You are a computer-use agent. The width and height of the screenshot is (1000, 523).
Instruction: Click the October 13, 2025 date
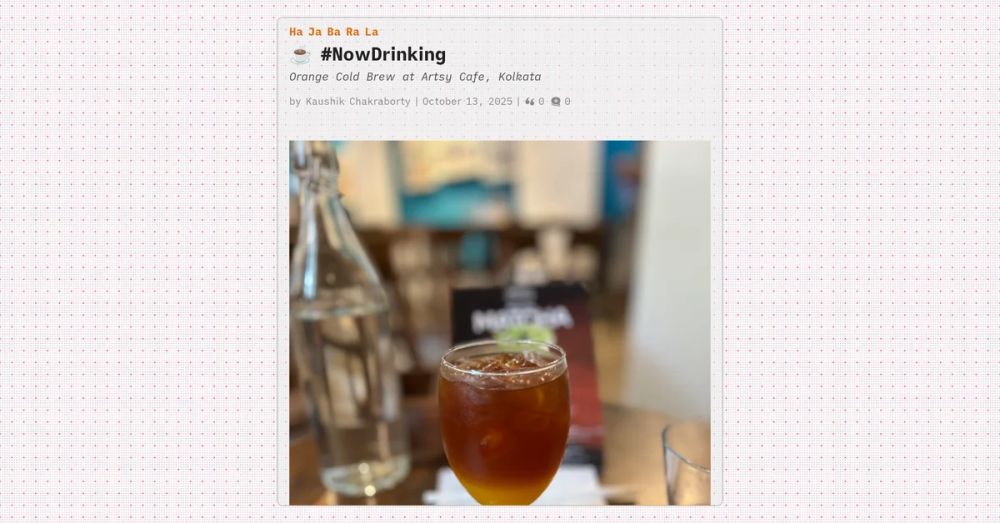(467, 101)
